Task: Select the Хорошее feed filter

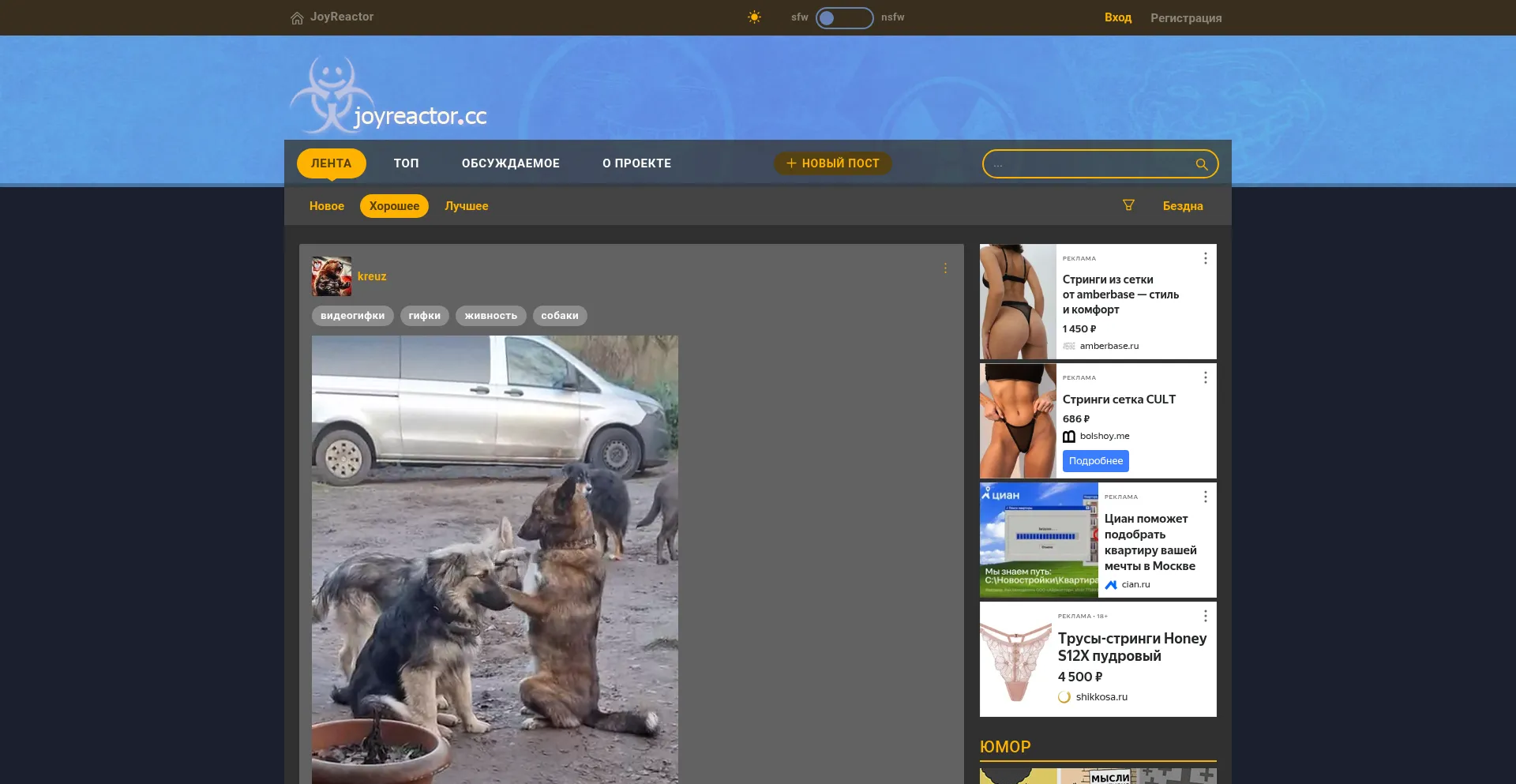Action: [x=394, y=206]
